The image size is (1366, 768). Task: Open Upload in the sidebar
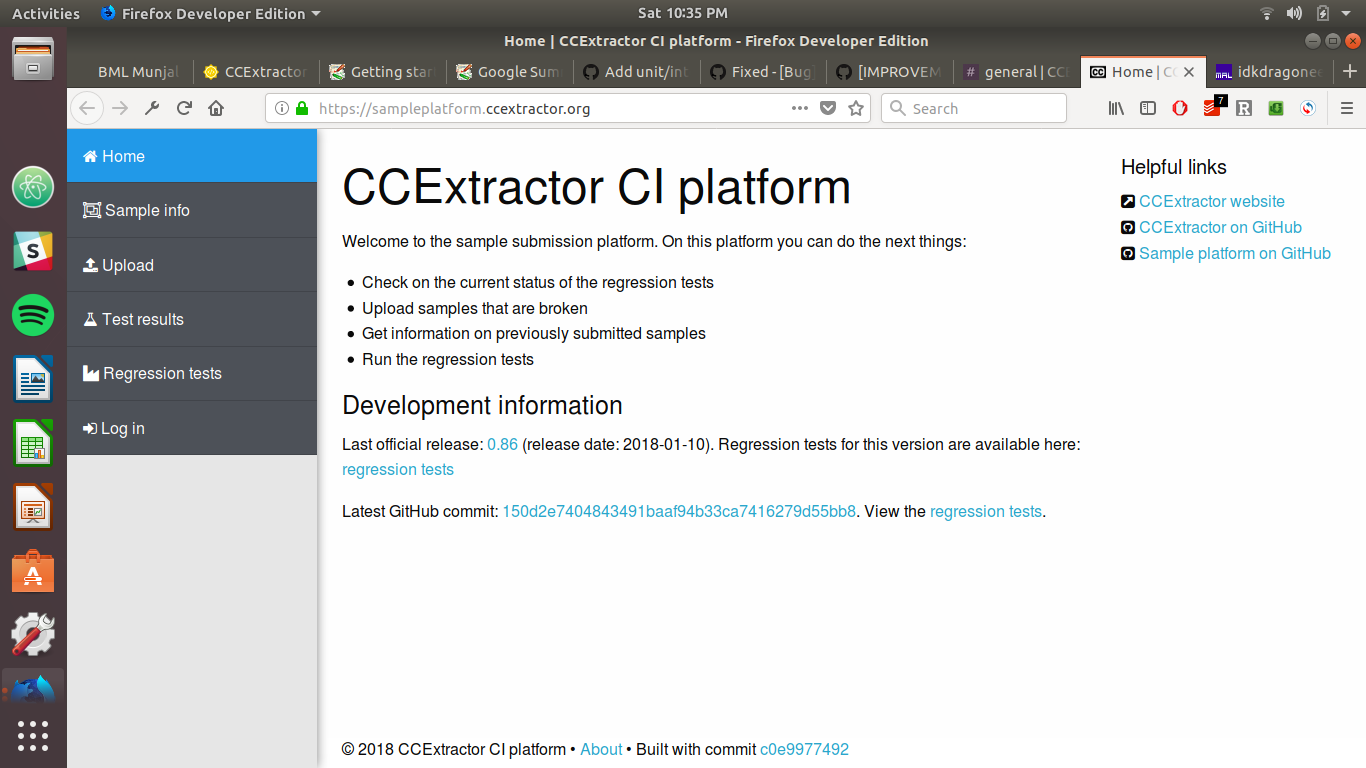[192, 265]
